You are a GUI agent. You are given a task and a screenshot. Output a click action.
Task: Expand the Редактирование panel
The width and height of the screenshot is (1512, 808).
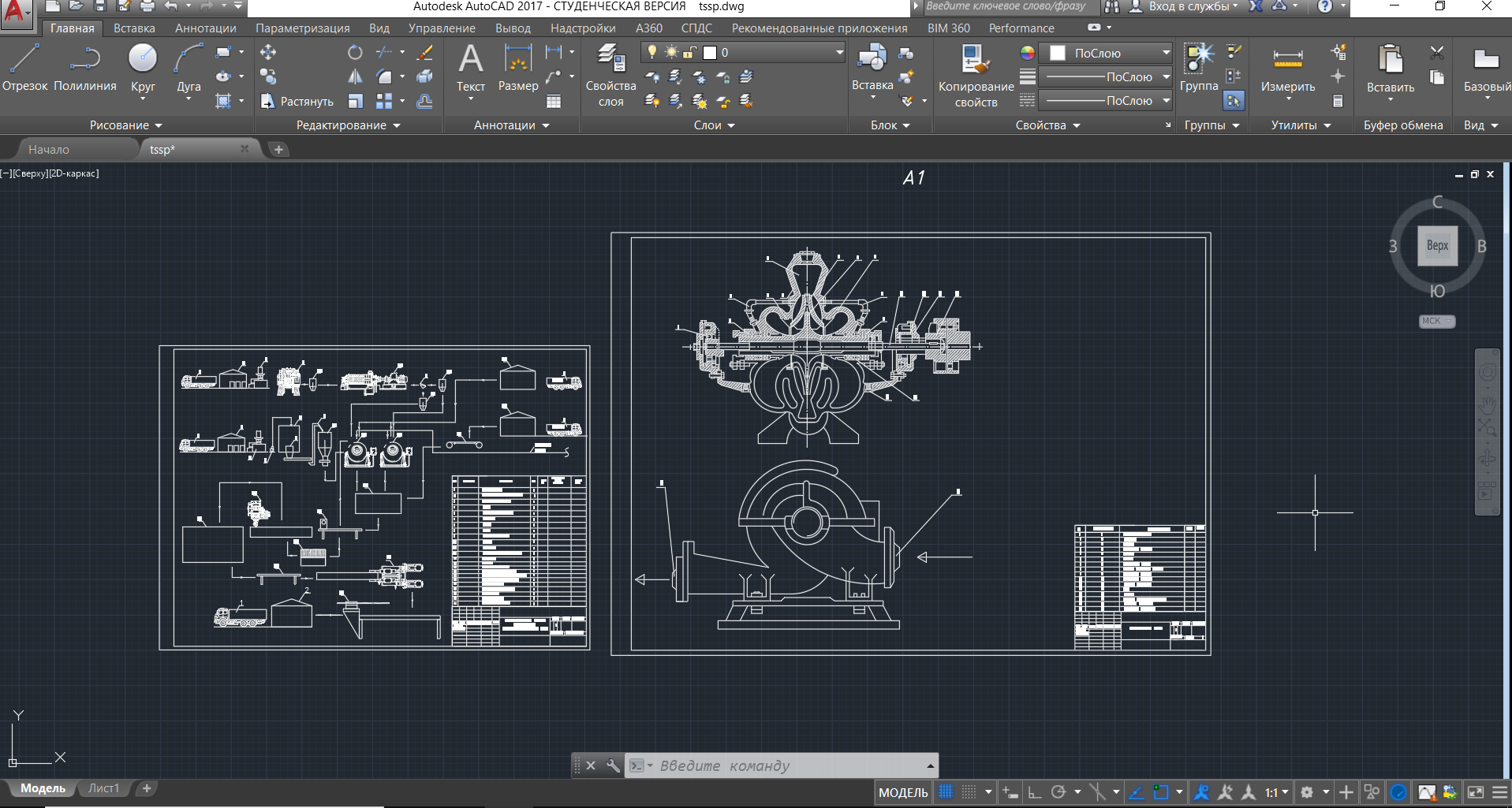[x=348, y=125]
